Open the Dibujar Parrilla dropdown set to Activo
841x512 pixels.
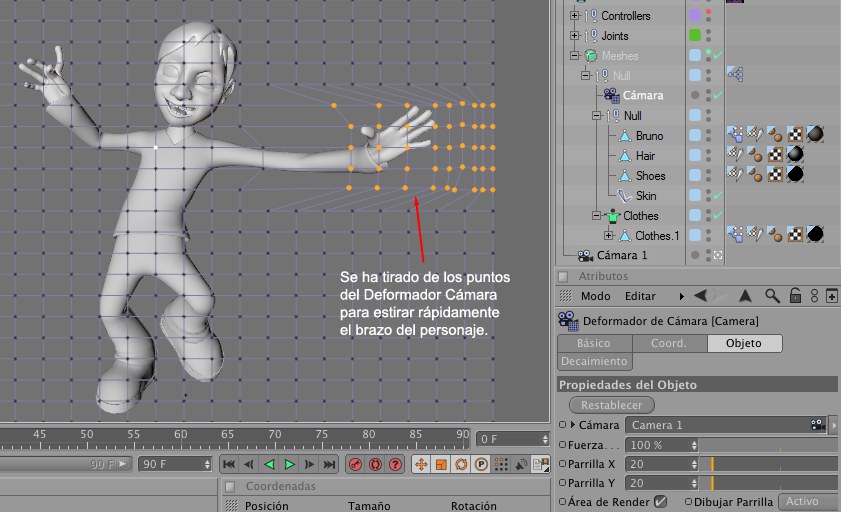click(x=808, y=501)
